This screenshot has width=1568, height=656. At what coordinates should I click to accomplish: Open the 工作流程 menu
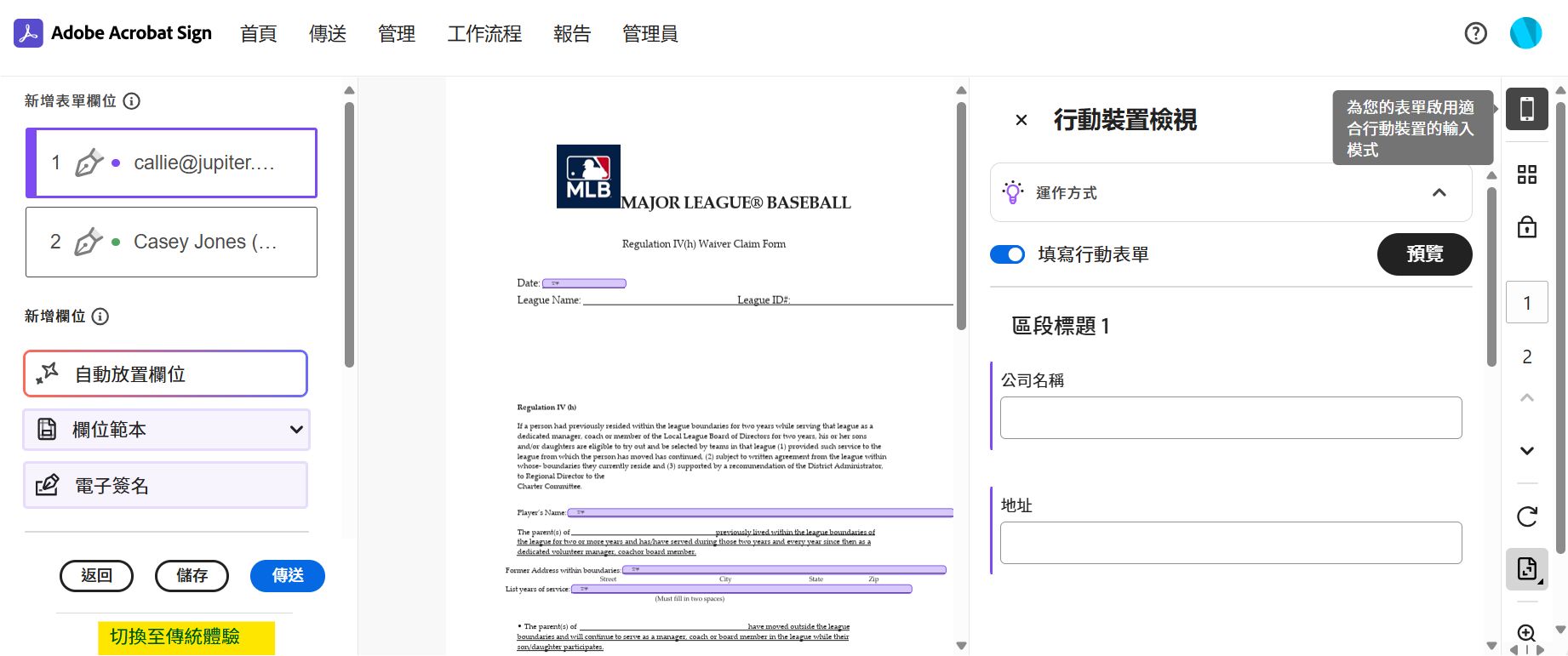(x=484, y=33)
